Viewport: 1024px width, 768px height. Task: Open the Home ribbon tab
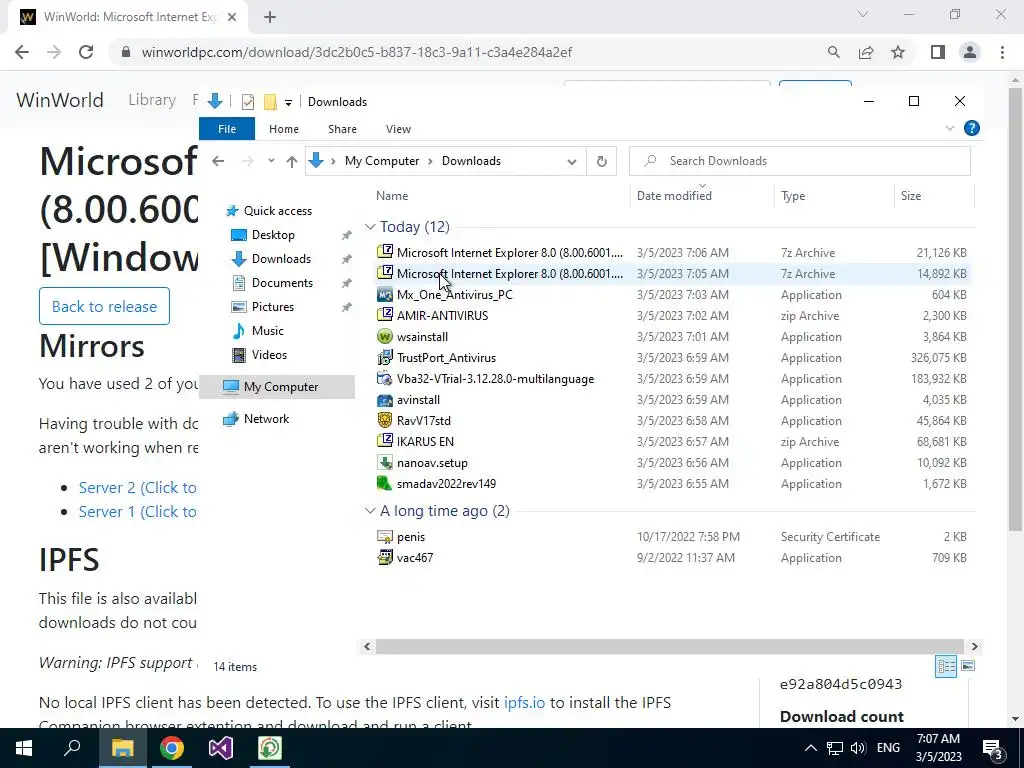tap(283, 129)
